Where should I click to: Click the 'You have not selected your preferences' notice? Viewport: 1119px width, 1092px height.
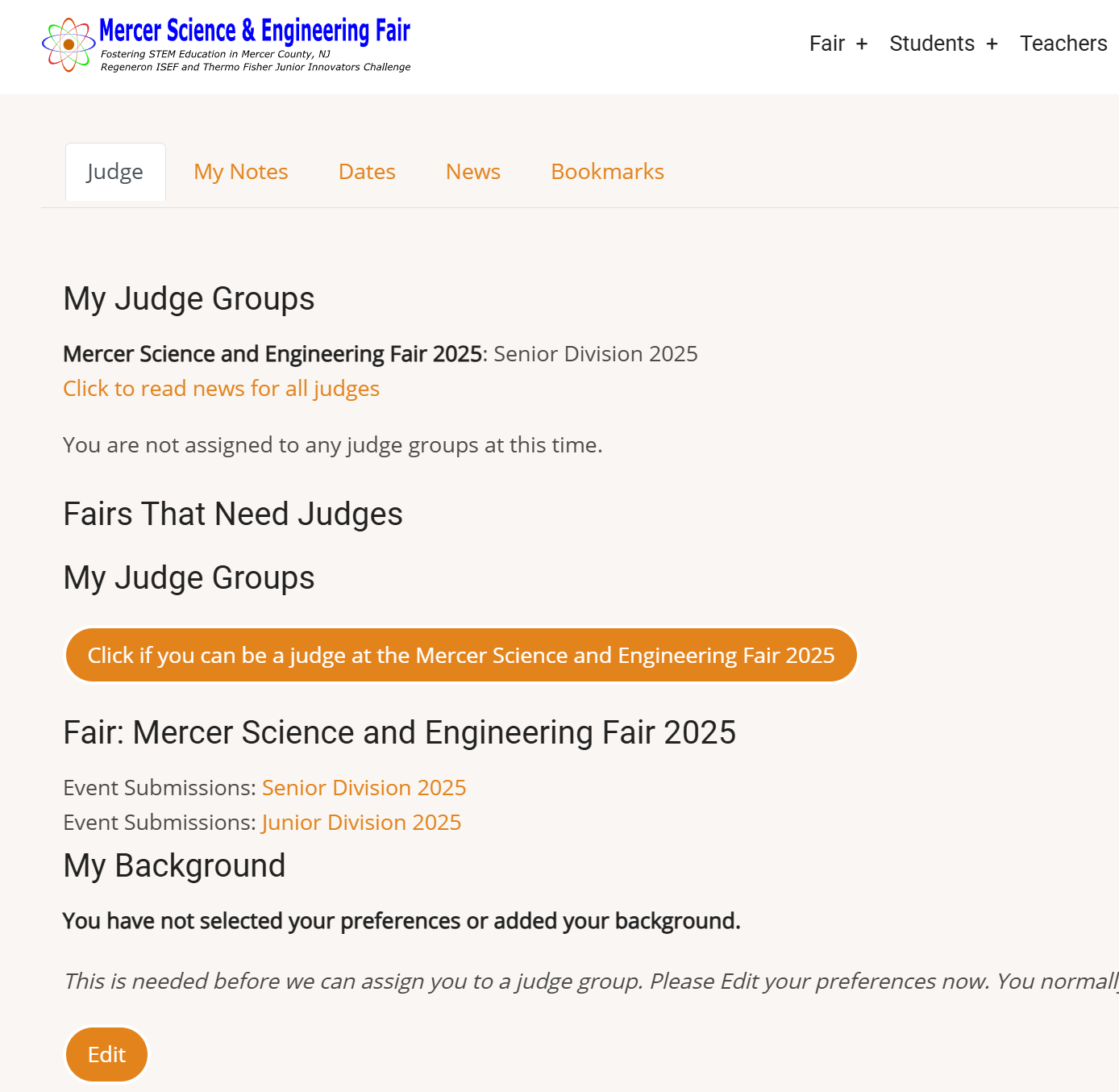click(x=401, y=921)
